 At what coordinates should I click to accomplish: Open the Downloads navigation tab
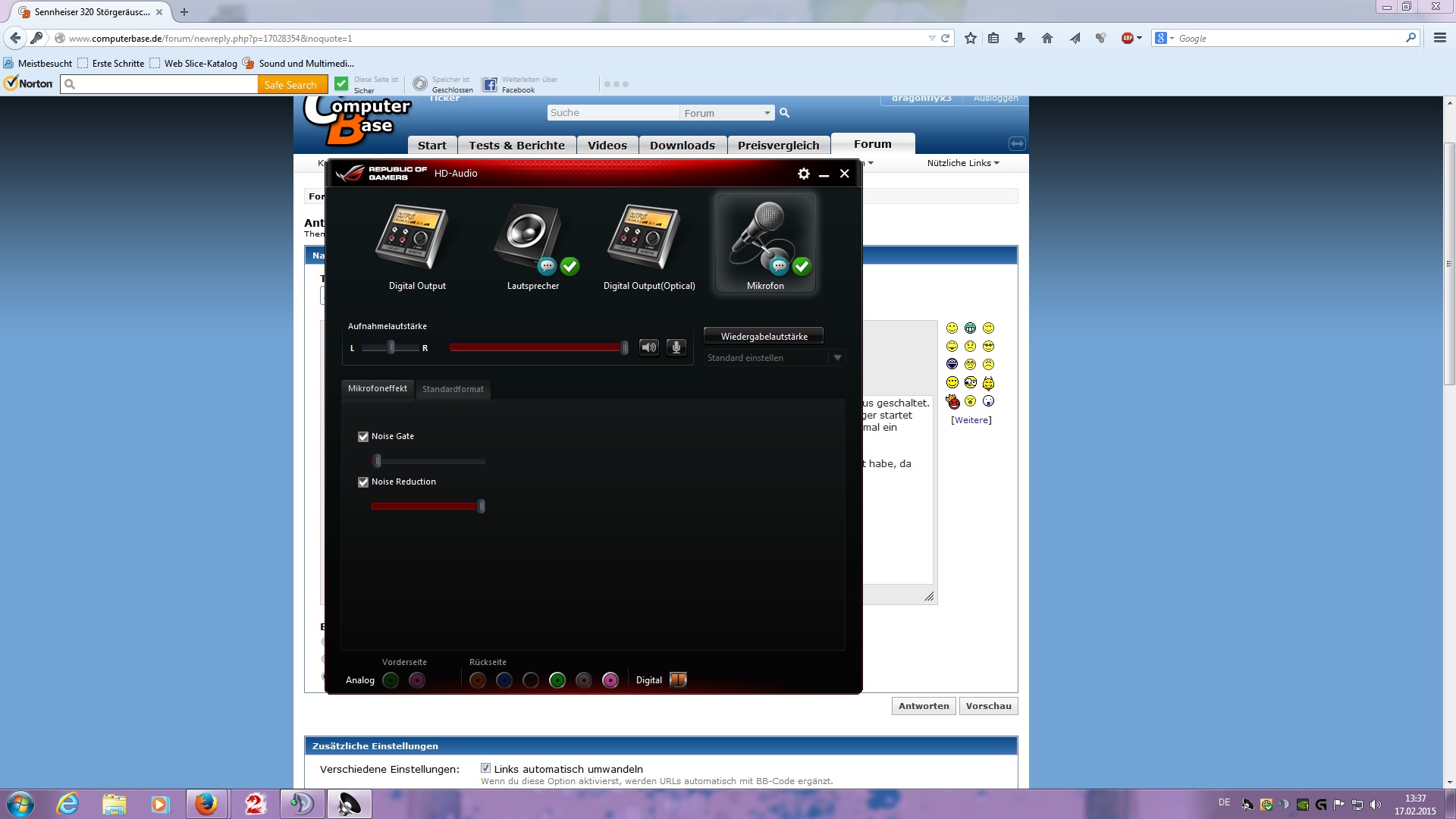(682, 145)
